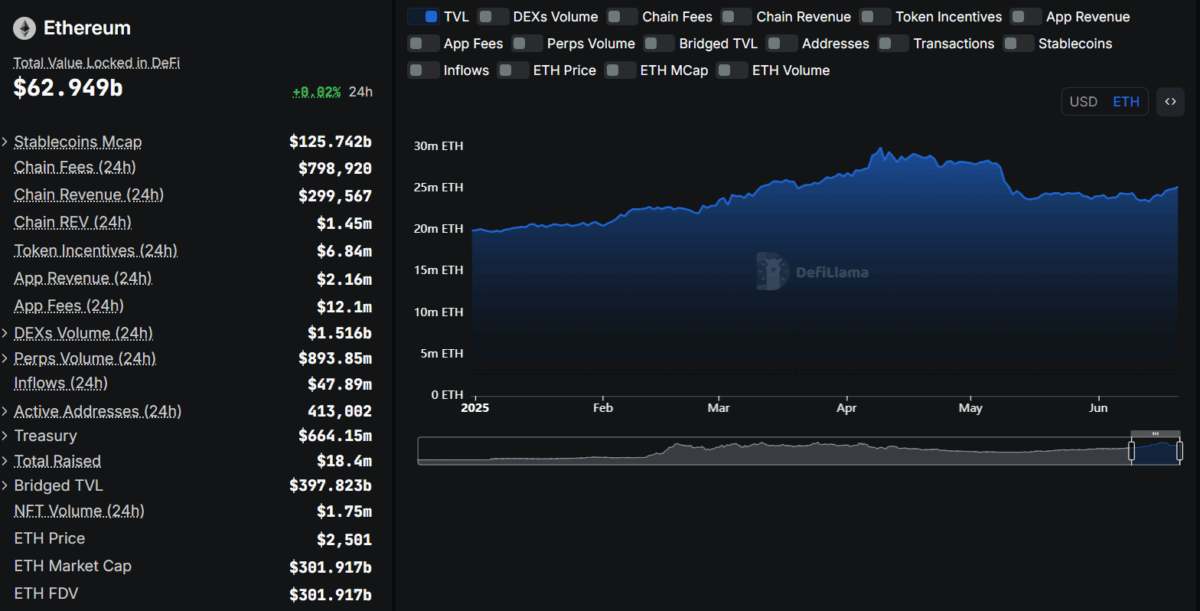Screen dimensions: 1200x611
Task: Click the ETH Price label
Action: [x=50, y=538]
